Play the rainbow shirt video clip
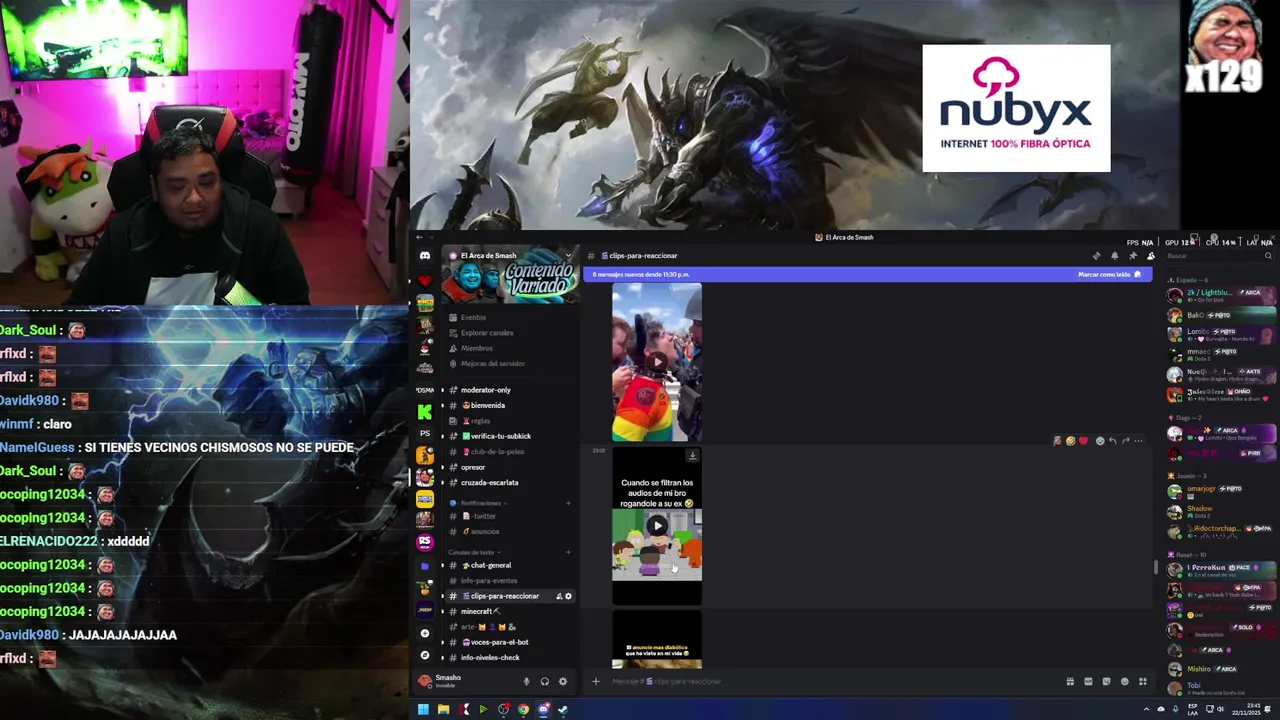 coord(657,362)
